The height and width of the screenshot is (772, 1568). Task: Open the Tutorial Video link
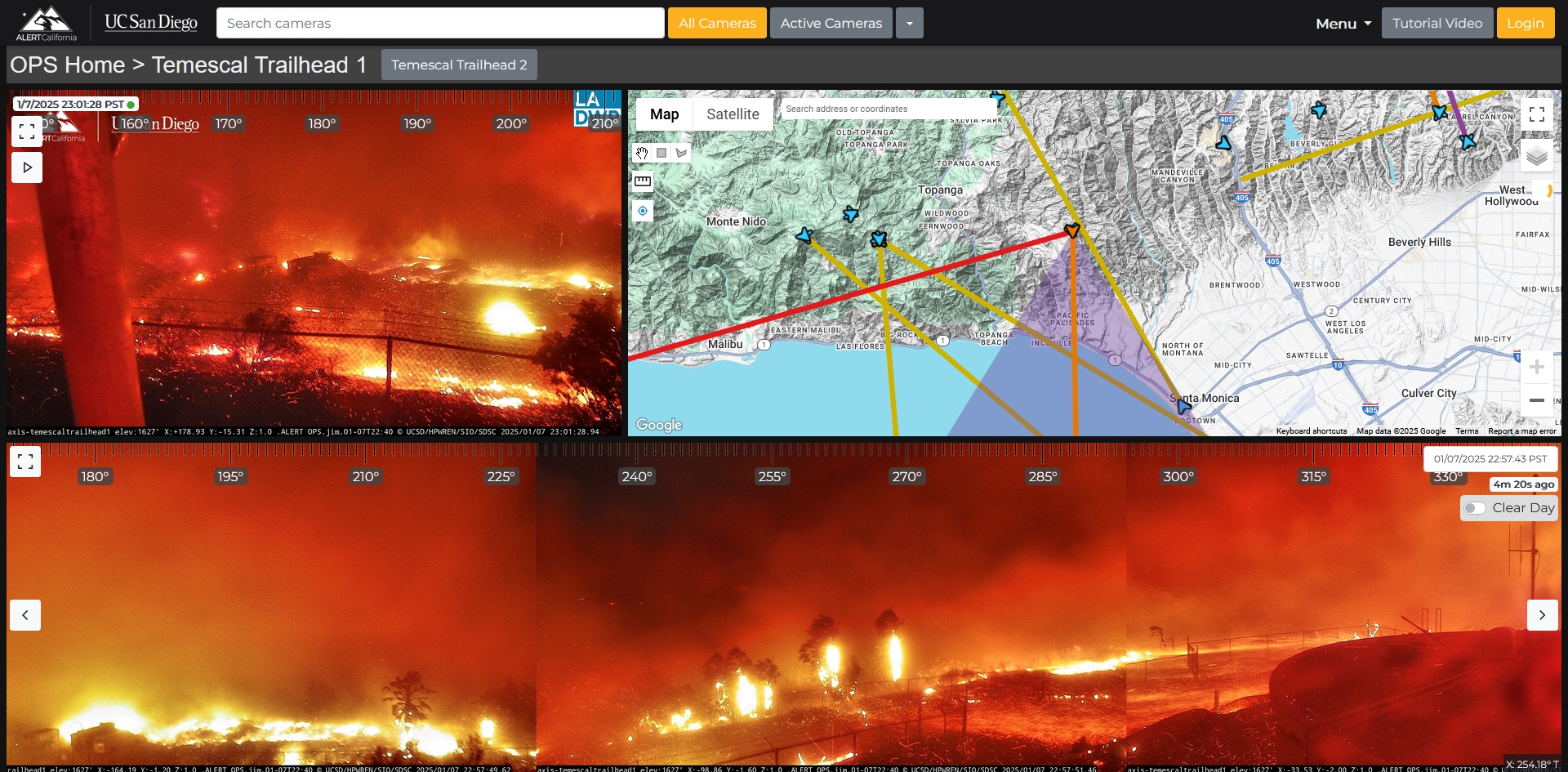pos(1437,24)
